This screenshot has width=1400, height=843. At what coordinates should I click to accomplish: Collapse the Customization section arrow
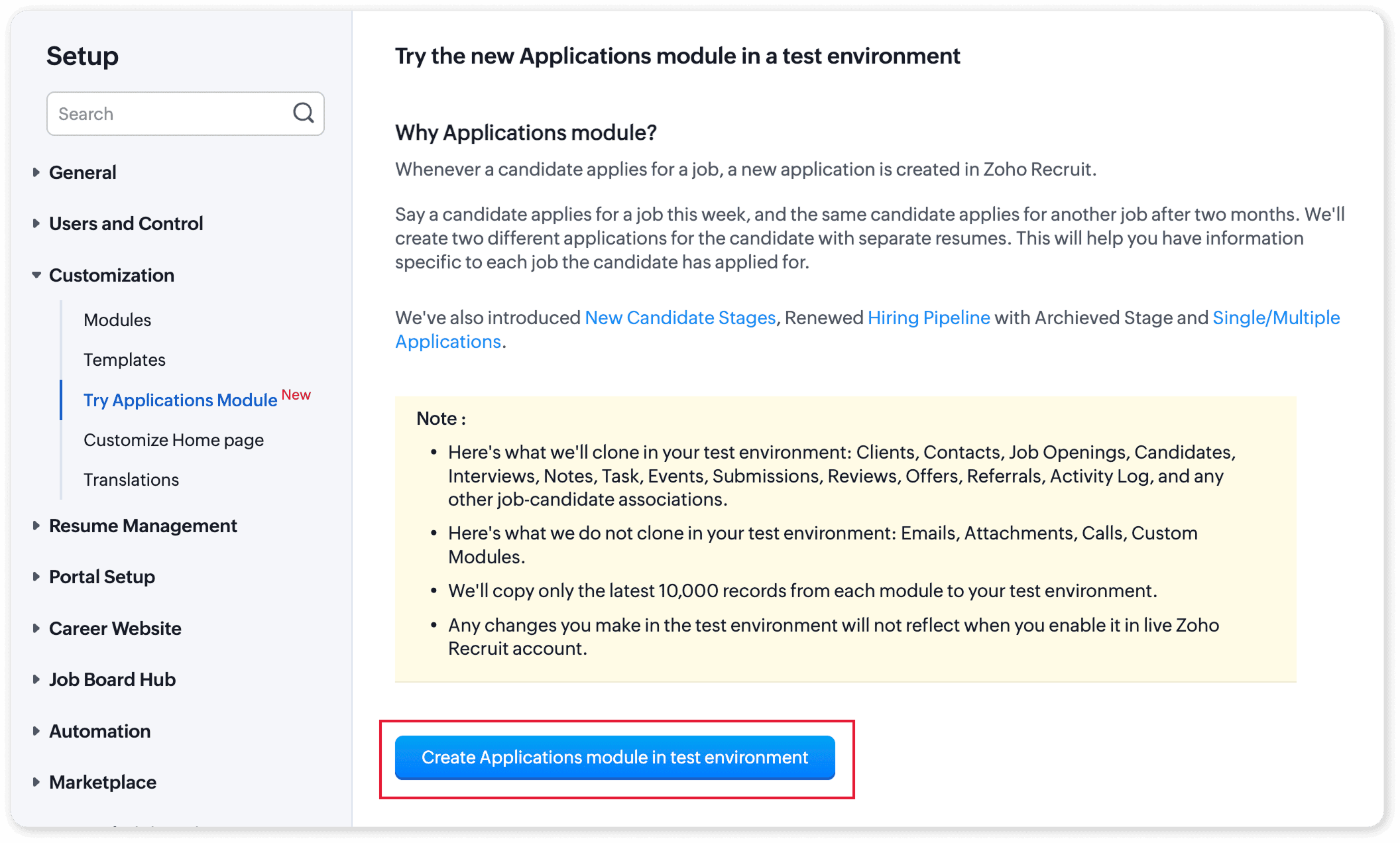coord(36,275)
